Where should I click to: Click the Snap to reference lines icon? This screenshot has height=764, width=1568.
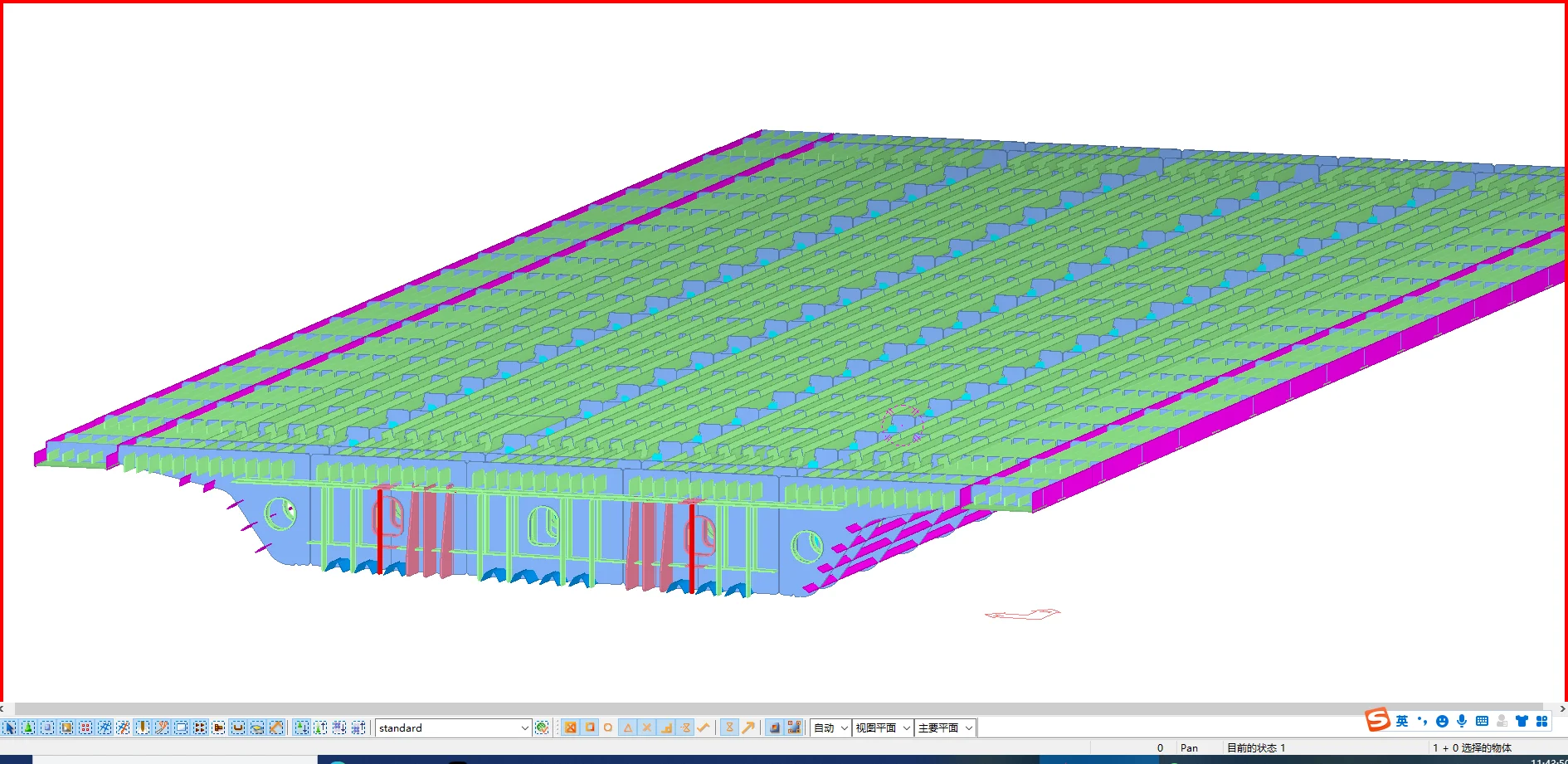[774, 728]
